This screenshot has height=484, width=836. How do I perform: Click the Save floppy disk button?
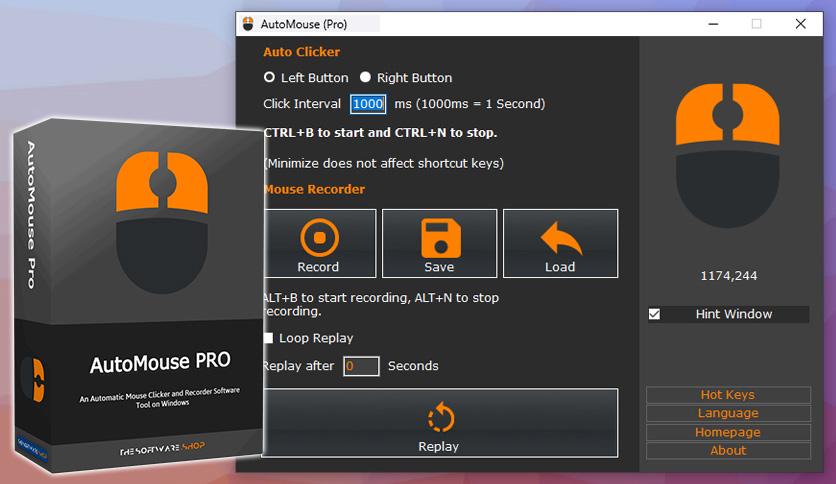(439, 243)
